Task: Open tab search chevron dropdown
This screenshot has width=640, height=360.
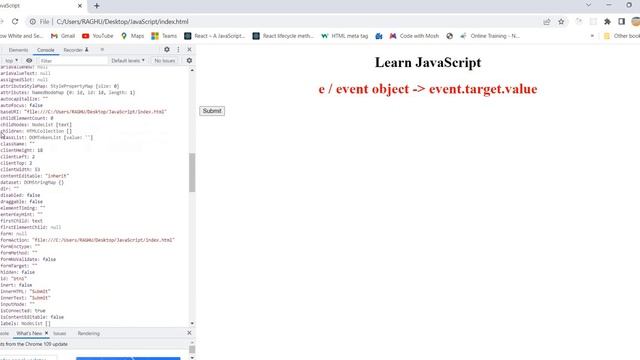Action: [x=588, y=5]
